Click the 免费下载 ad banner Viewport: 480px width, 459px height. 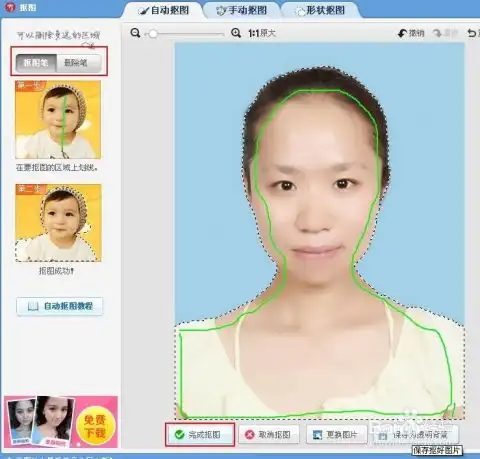coord(61,422)
